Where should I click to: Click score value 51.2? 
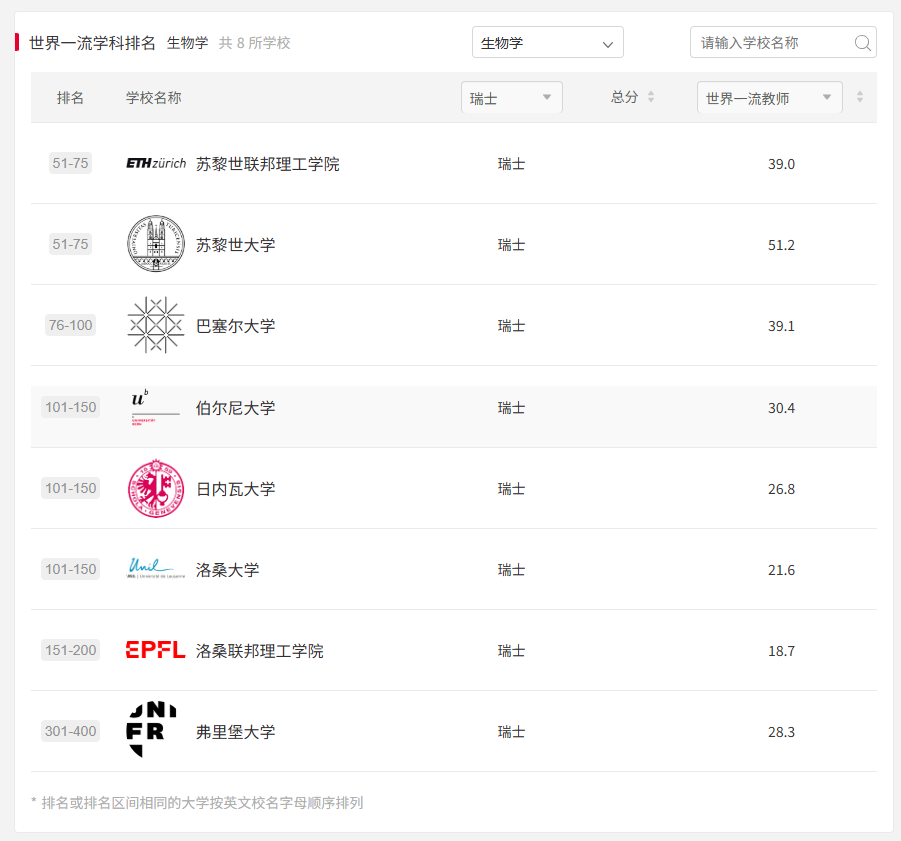click(x=781, y=245)
